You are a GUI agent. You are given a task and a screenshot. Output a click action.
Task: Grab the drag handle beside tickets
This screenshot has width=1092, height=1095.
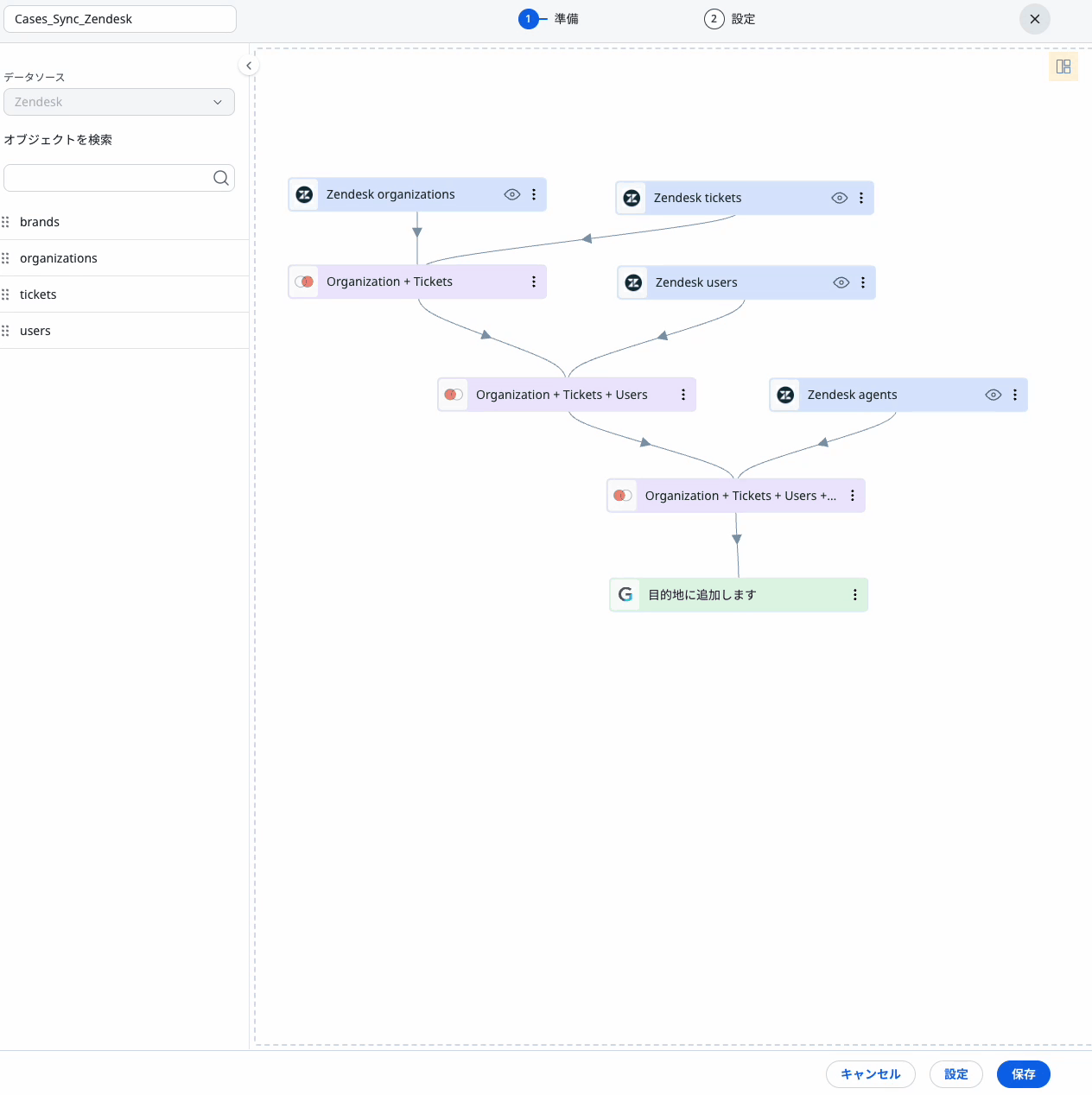coord(6,294)
